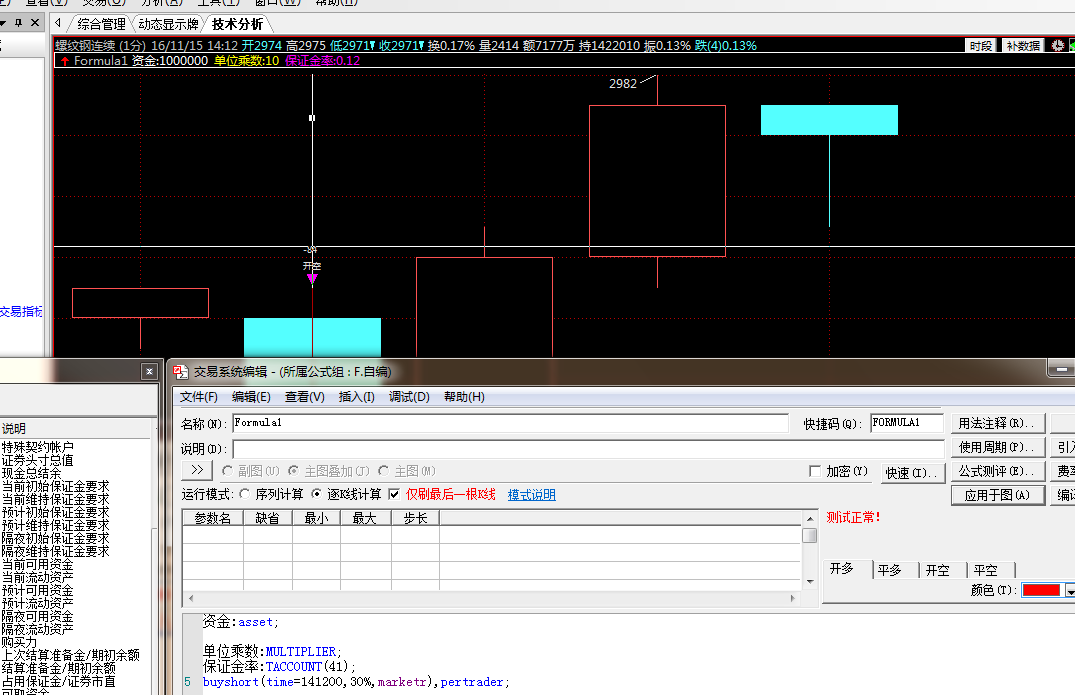Click the red arrow before Formula1 label
The height and width of the screenshot is (695, 1075).
point(65,61)
